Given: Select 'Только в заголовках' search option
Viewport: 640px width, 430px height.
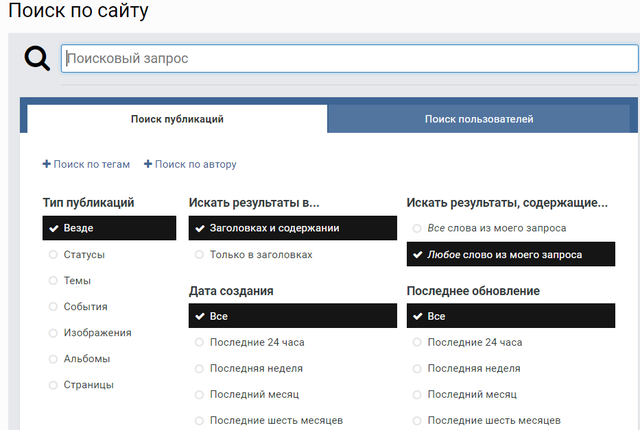Looking at the screenshot, I should coord(260,255).
